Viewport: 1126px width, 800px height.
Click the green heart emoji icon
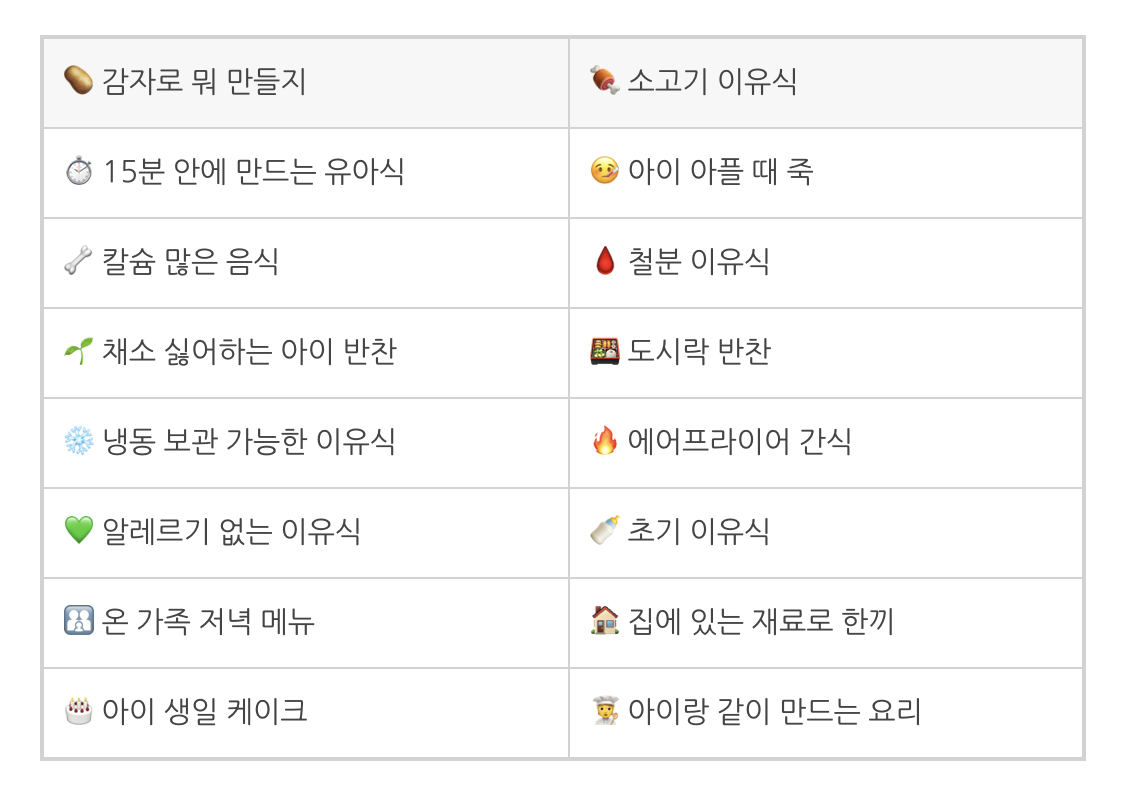[x=78, y=531]
